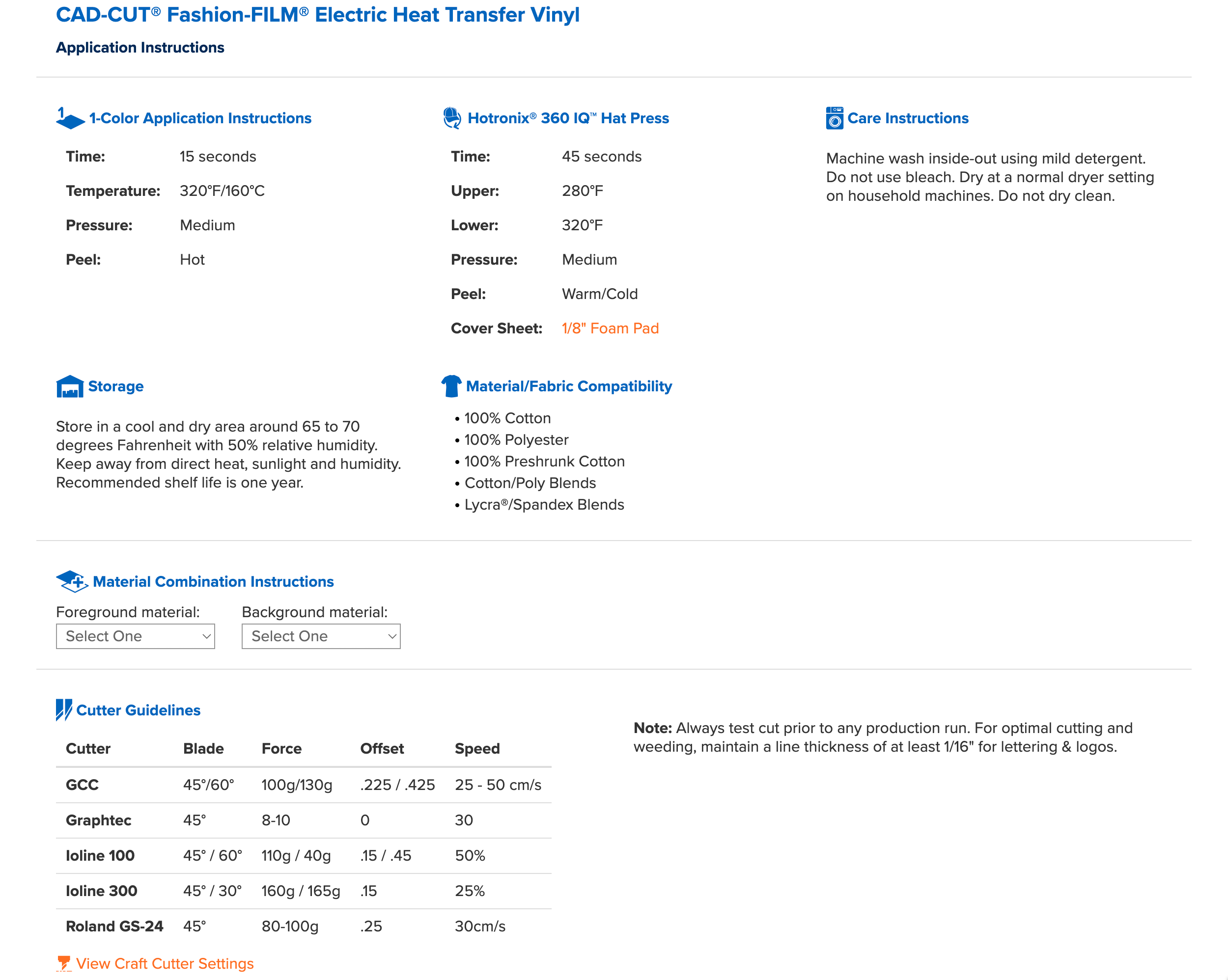Click the 'Blade' column header

click(203, 748)
